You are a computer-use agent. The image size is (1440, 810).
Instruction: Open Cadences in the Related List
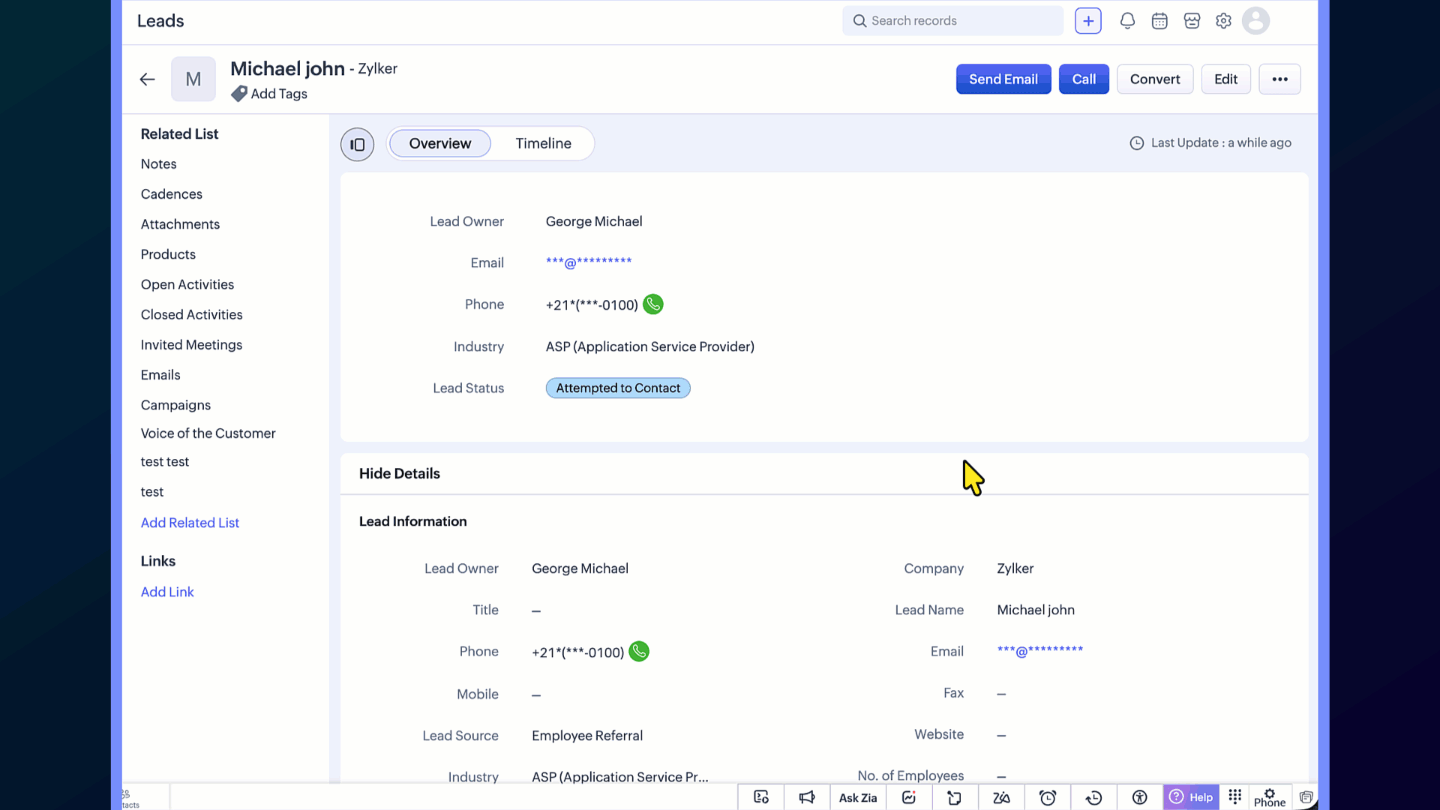tap(171, 194)
